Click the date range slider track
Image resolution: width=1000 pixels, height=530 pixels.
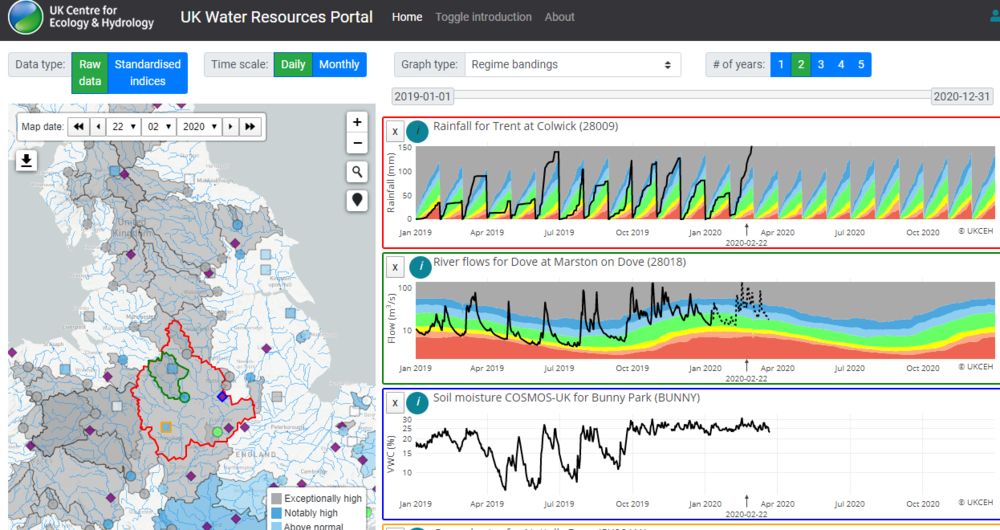[x=690, y=96]
